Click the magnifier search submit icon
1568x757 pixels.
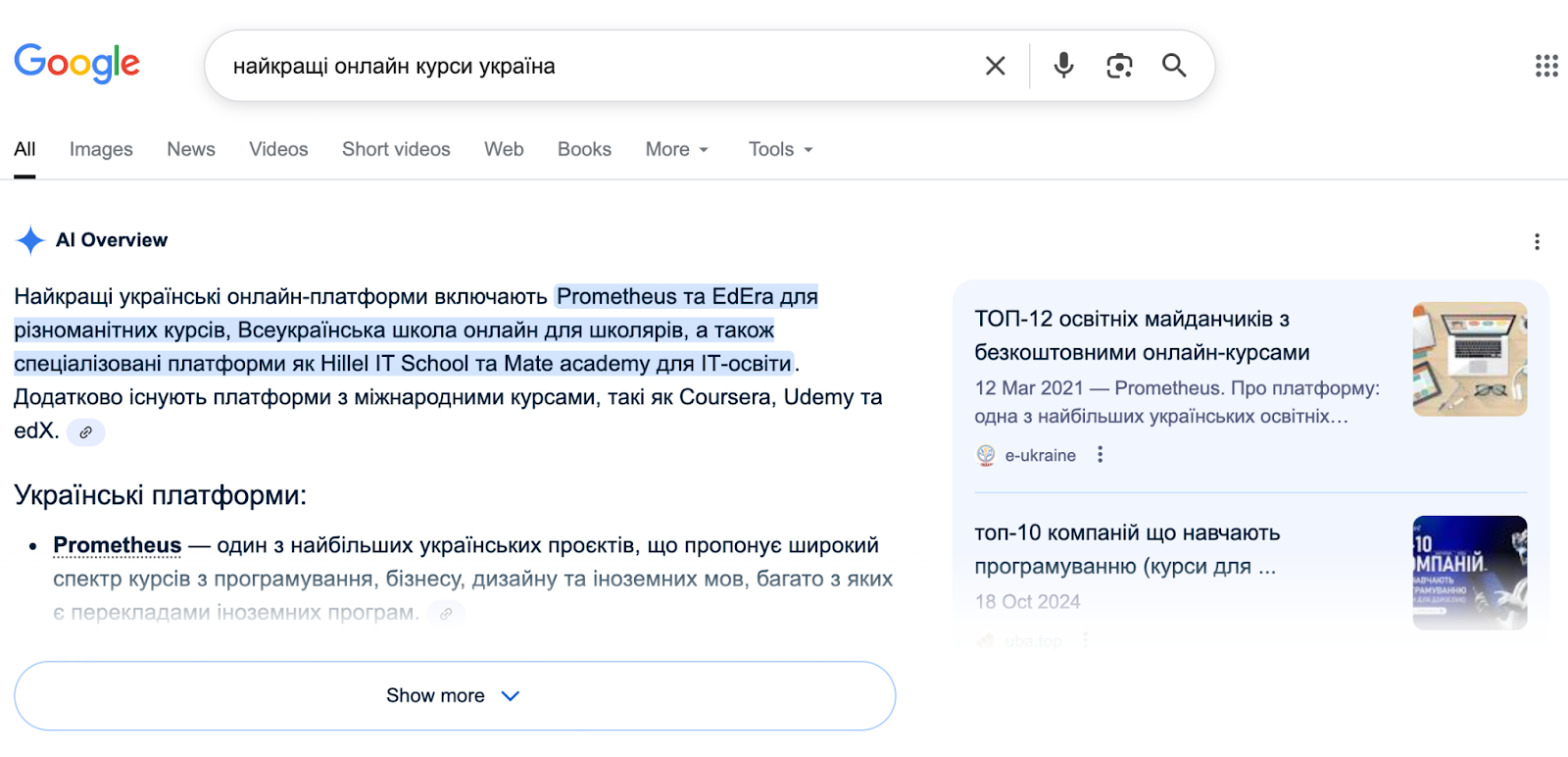(x=1174, y=66)
